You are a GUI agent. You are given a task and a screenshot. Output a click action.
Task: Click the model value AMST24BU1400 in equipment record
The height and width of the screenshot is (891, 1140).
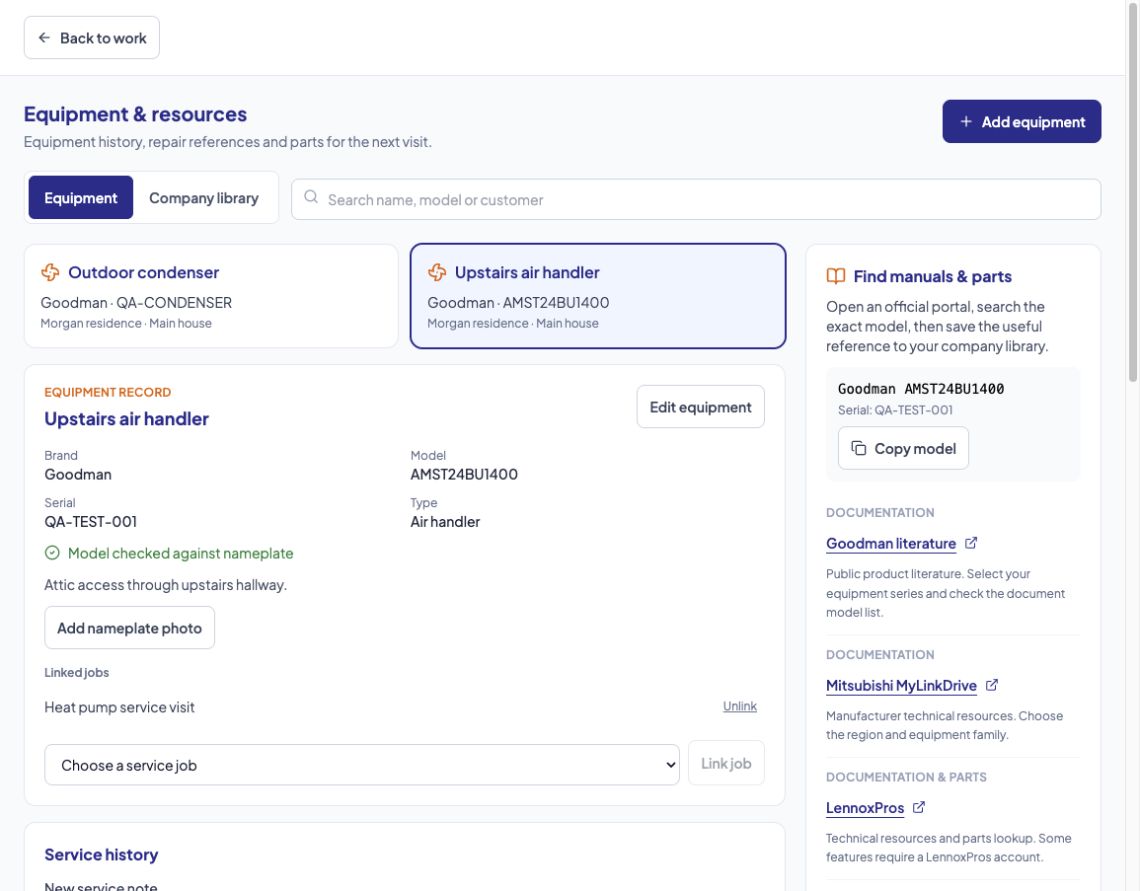point(464,475)
